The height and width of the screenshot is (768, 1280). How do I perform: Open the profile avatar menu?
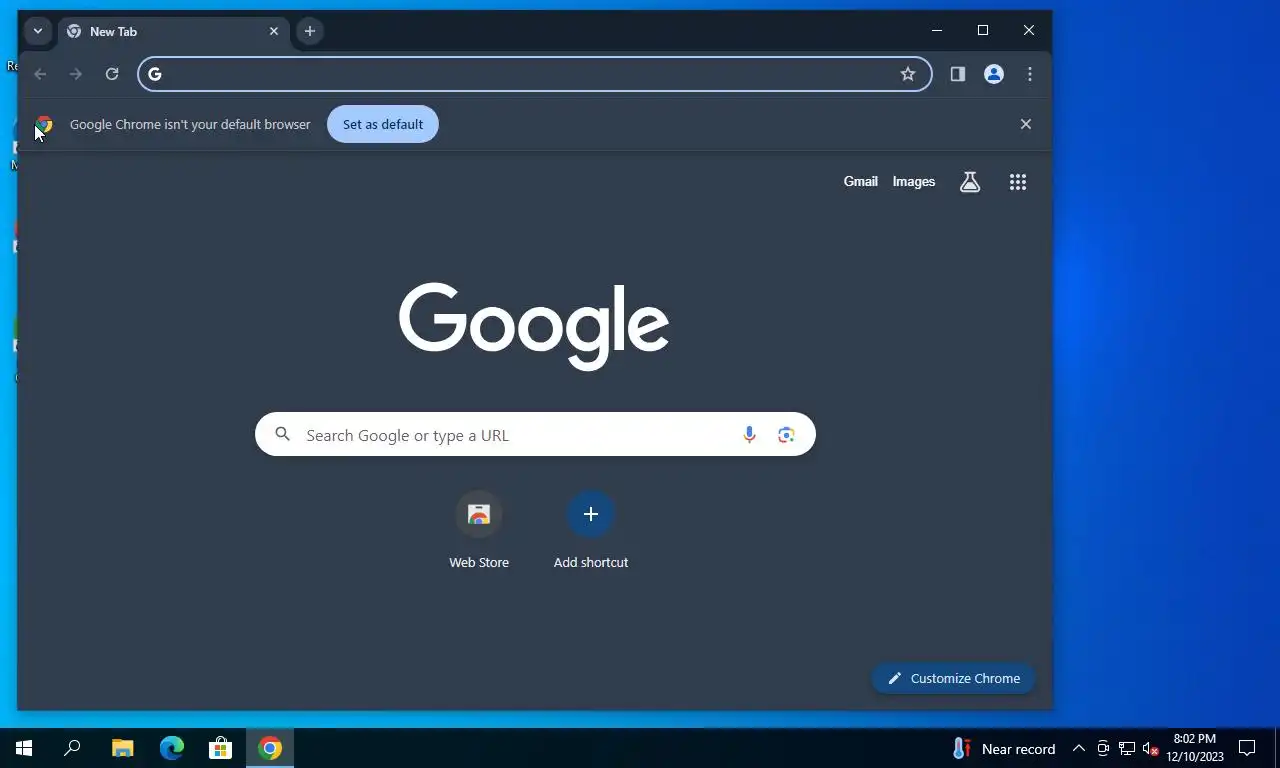click(994, 74)
